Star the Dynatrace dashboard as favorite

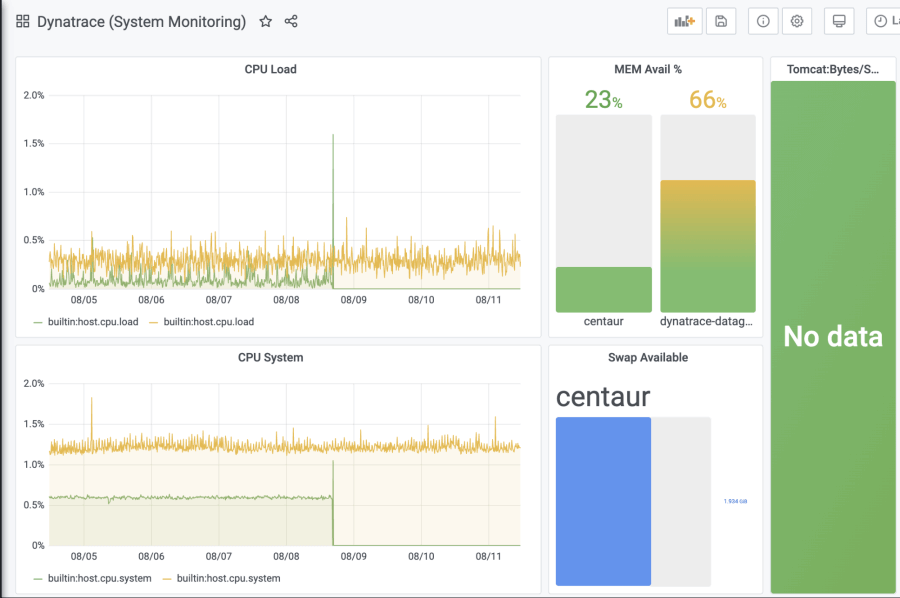[x=265, y=20]
